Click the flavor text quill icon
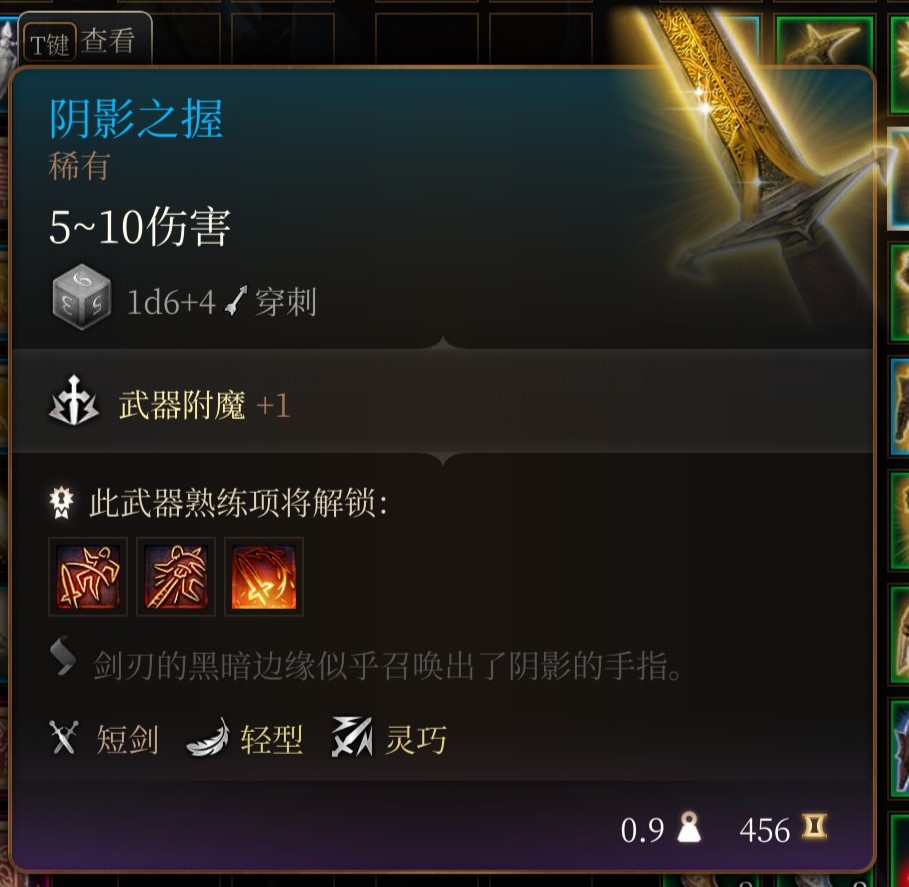This screenshot has height=887, width=909. point(63,656)
